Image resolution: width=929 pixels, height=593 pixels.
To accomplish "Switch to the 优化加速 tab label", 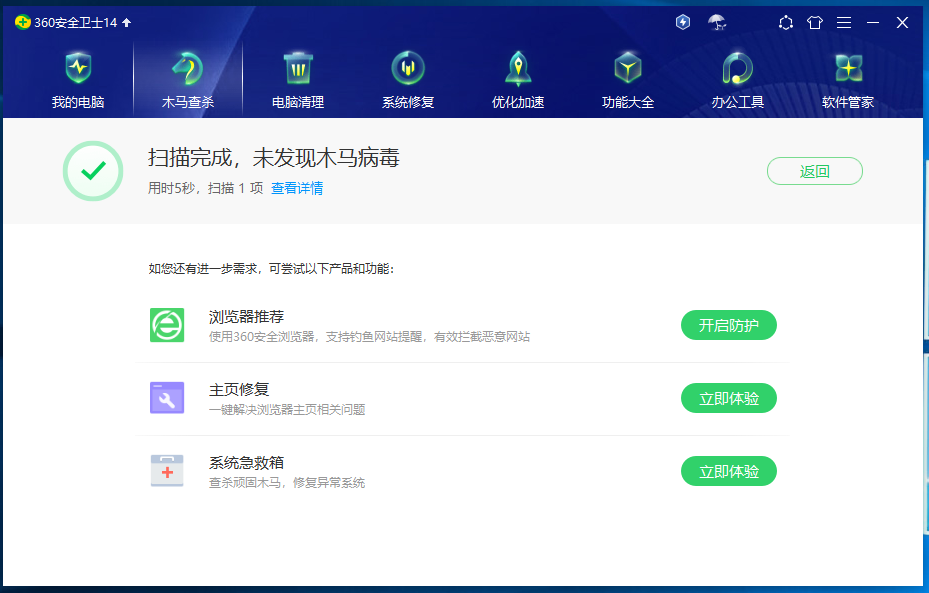I will point(518,102).
